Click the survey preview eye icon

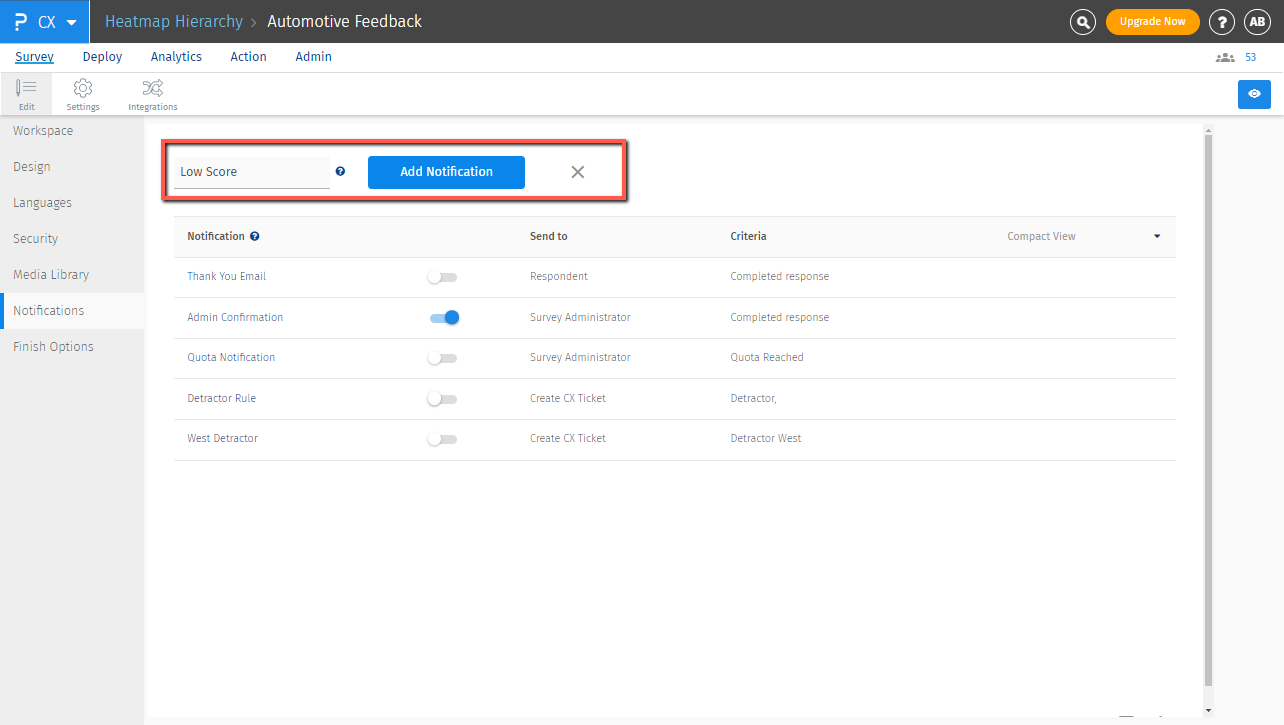tap(1254, 94)
